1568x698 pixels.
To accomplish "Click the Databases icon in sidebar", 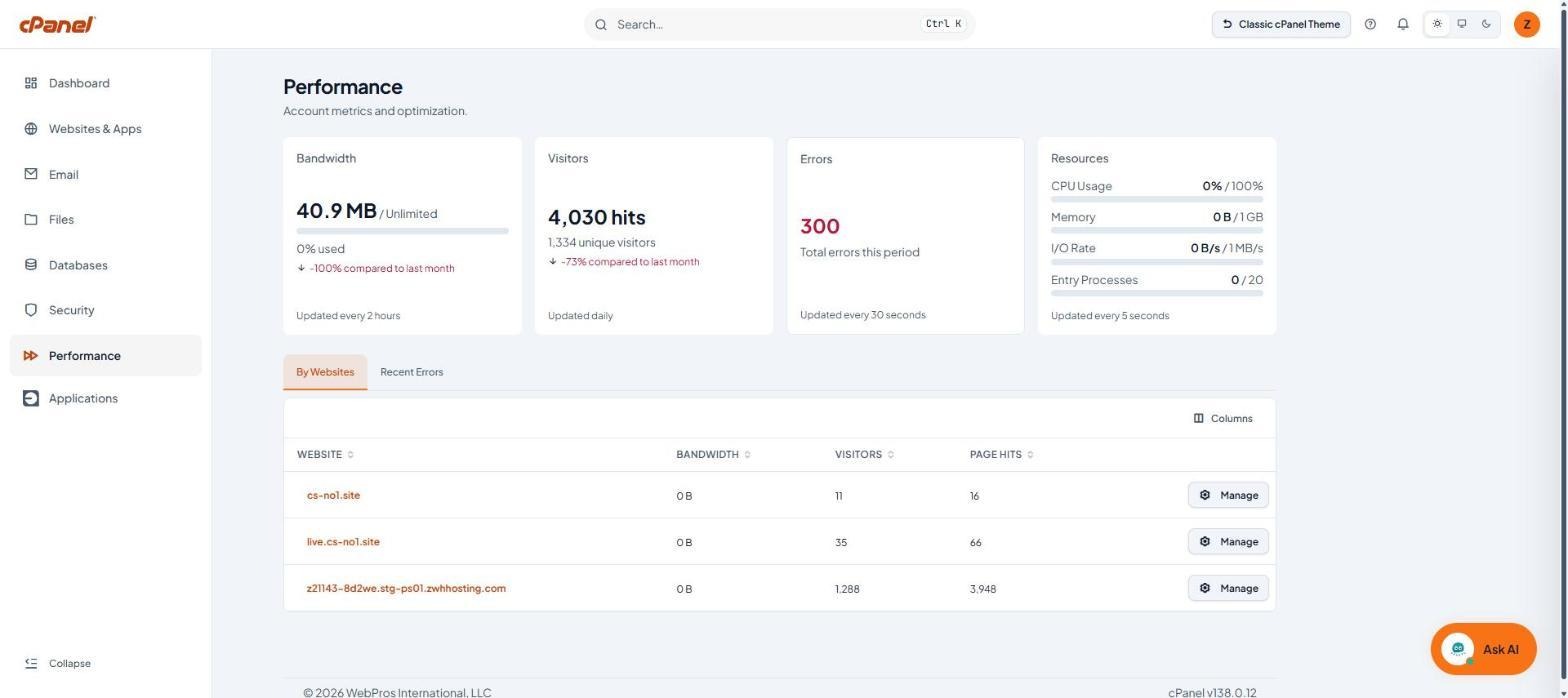I will coord(31,265).
